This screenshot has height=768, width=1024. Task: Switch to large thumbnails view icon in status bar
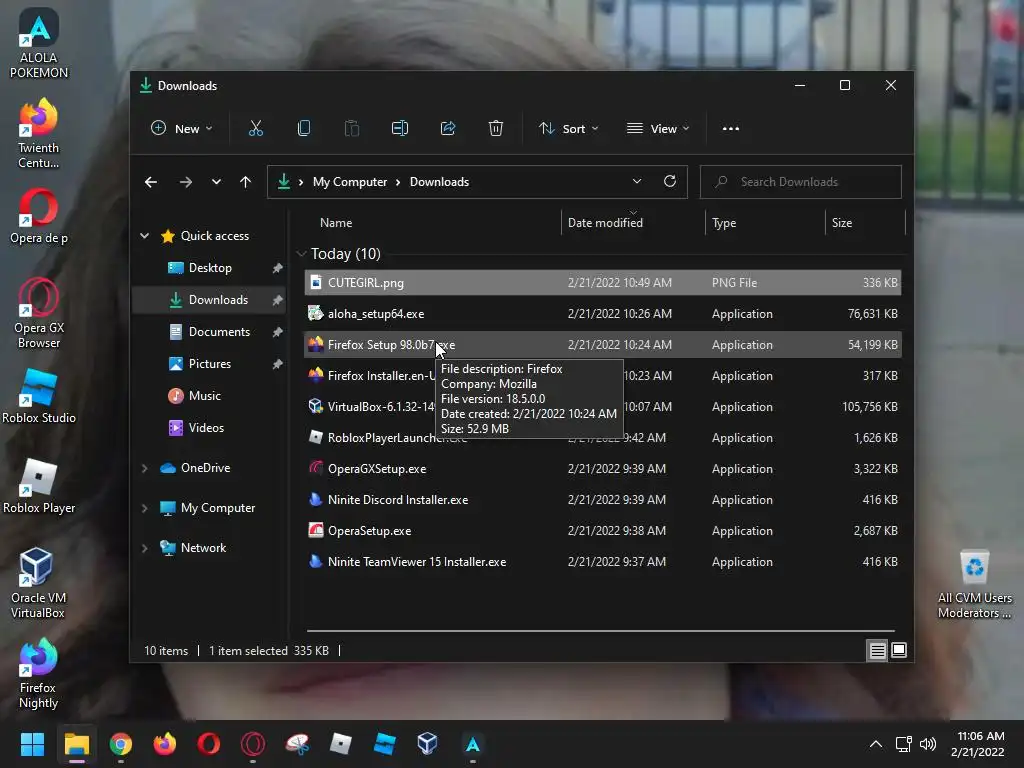[x=899, y=650]
